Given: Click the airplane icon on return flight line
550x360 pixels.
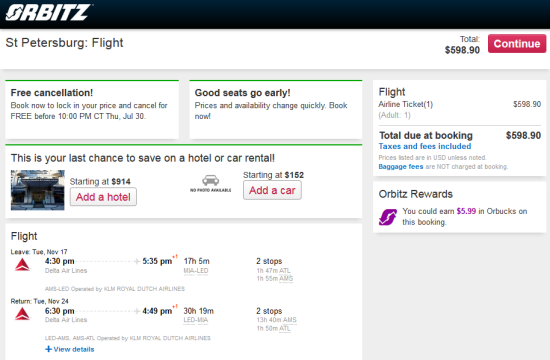Looking at the screenshot, I should click(137, 311).
